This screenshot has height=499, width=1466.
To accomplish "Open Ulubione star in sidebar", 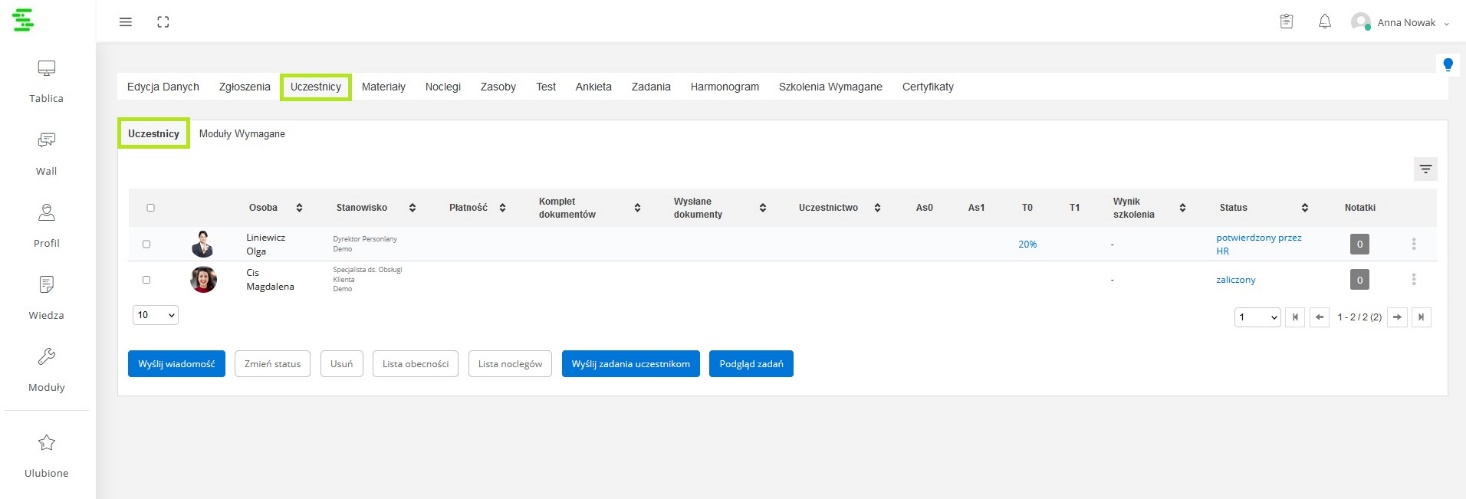I will pyautogui.click(x=46, y=455).
